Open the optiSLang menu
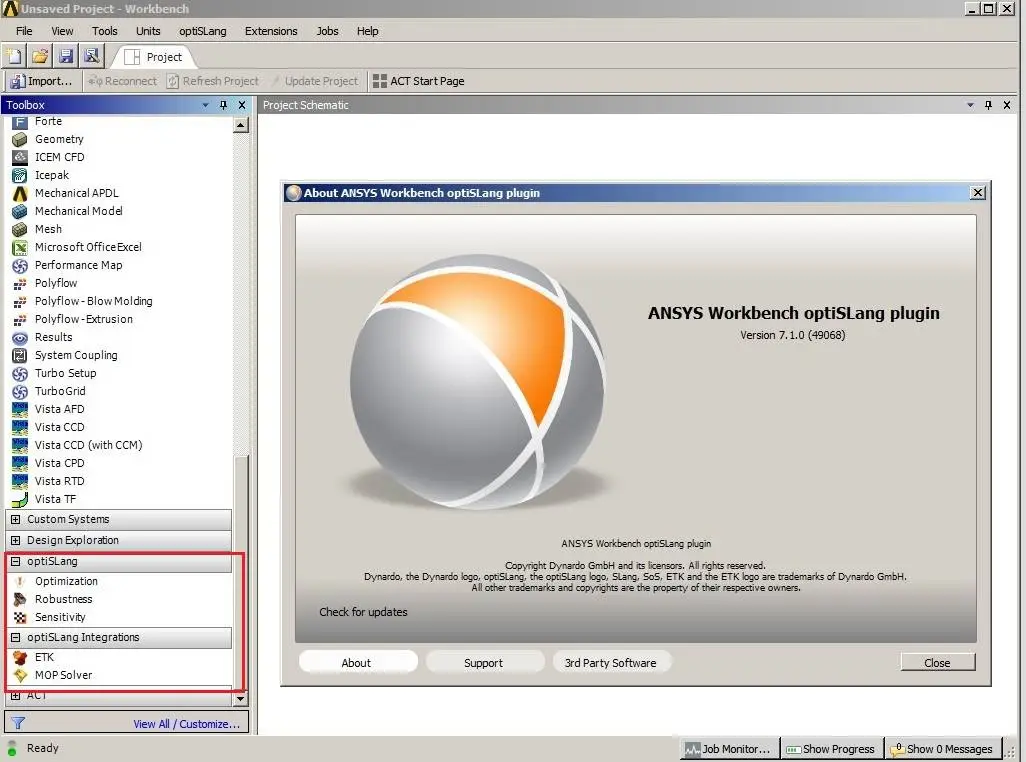 tap(203, 31)
